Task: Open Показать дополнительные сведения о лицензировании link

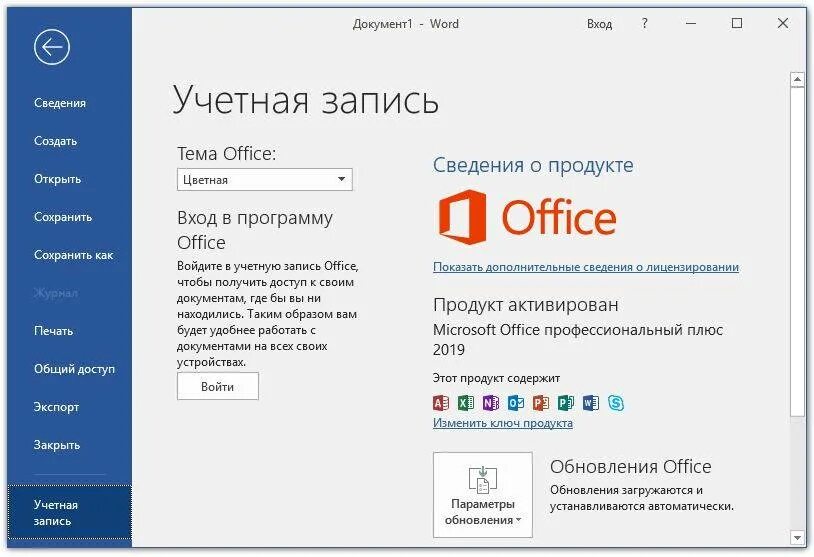Action: pyautogui.click(x=586, y=267)
